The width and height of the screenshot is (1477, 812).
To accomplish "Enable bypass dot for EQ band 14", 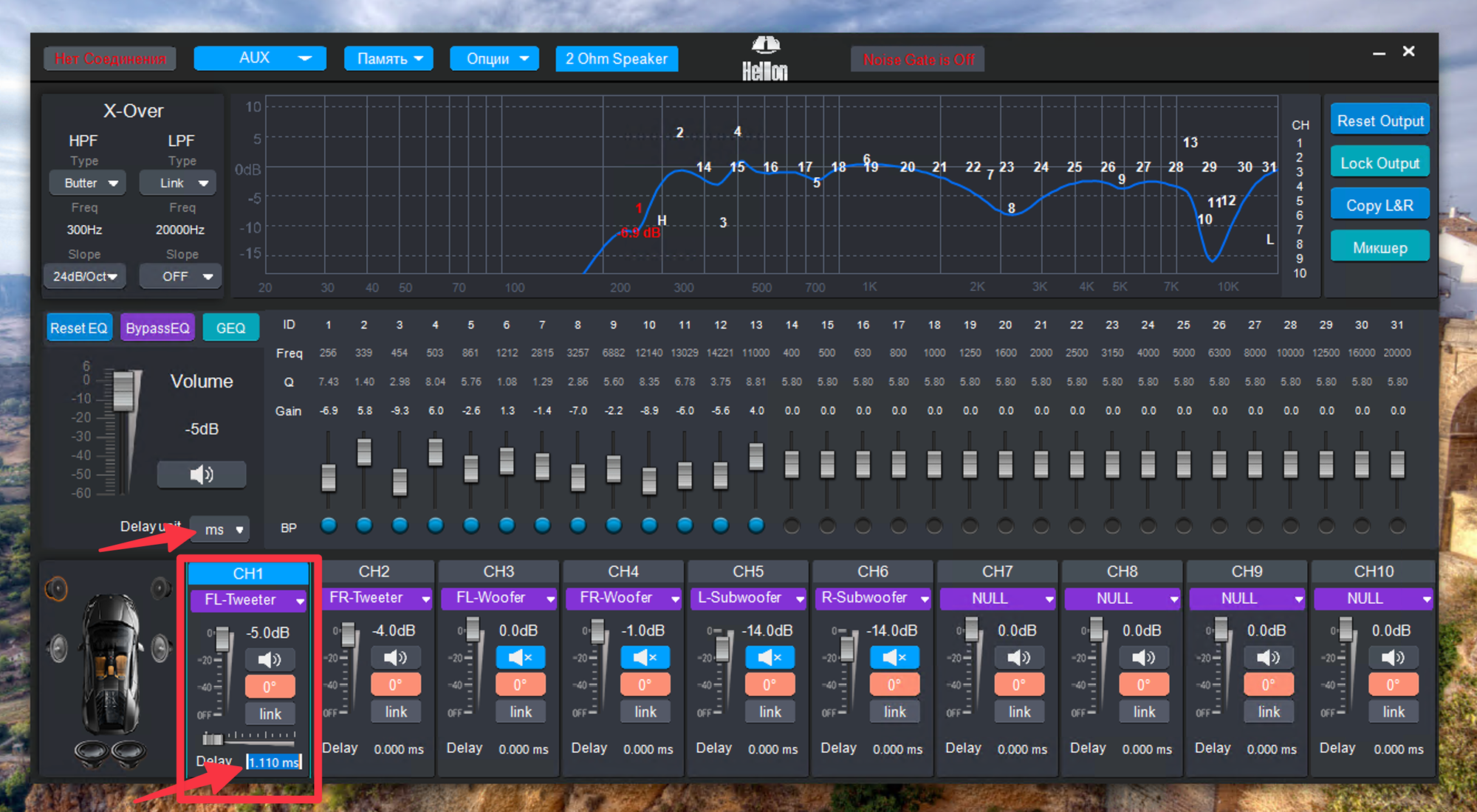I will pos(792,526).
